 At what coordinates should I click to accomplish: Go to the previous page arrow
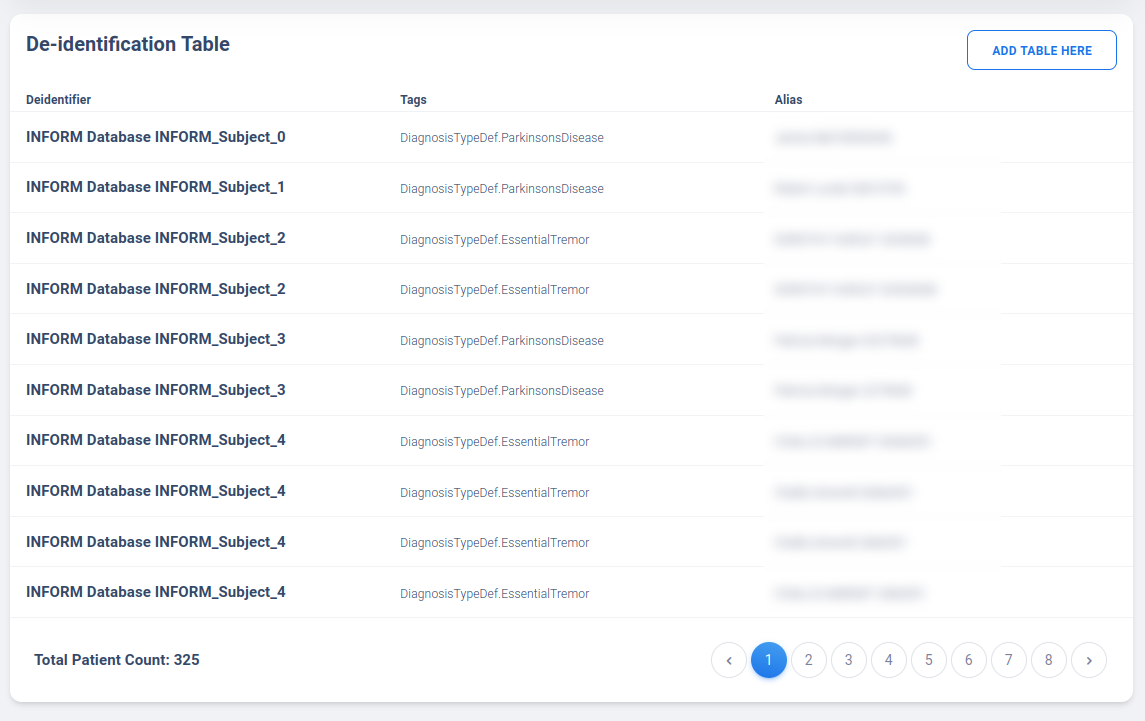coord(729,660)
